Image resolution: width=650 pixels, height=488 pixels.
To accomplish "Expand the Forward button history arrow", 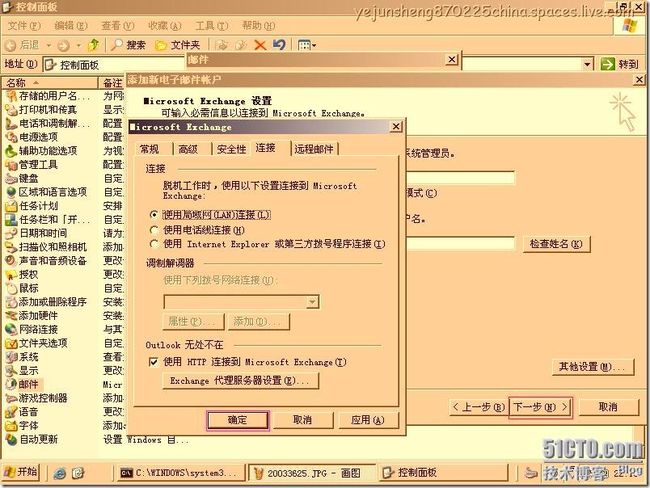I will point(78,45).
